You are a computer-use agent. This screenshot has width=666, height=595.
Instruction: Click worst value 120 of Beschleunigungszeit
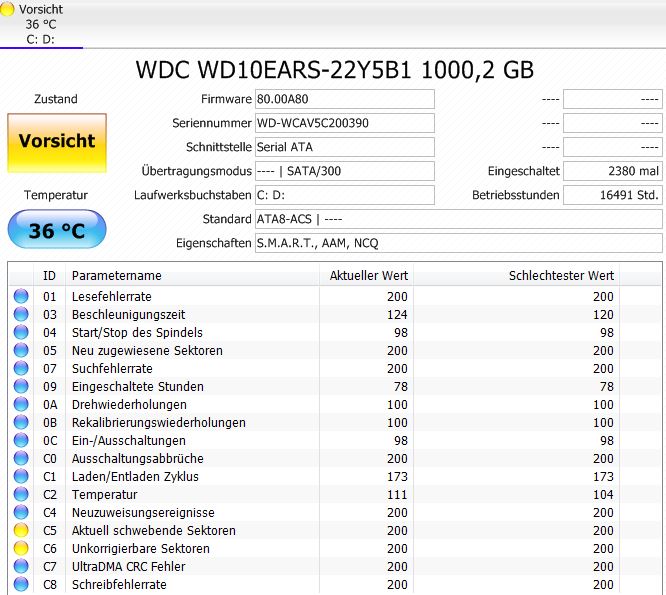coord(603,315)
